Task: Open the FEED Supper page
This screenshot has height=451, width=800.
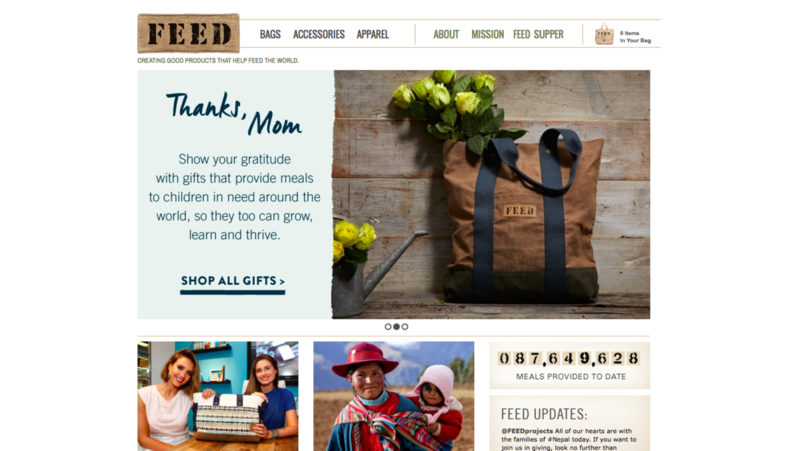Action: click(x=538, y=34)
